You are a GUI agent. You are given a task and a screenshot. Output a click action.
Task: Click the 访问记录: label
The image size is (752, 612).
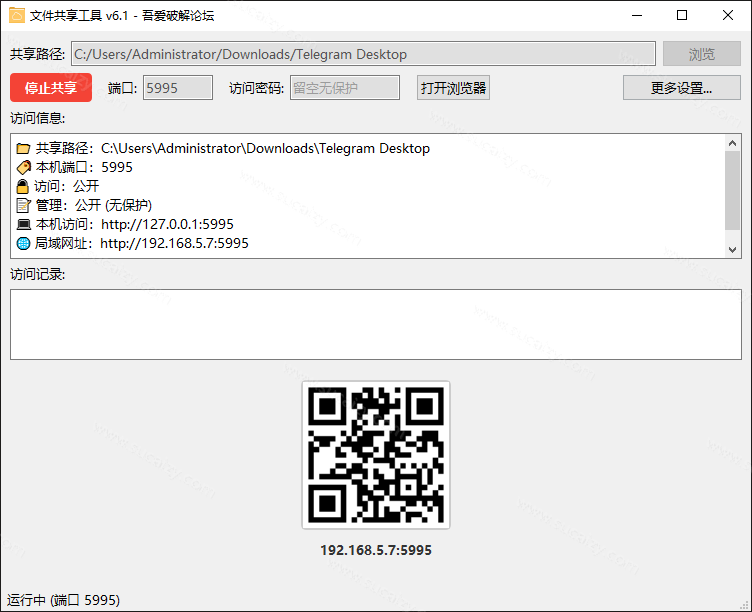[38, 274]
